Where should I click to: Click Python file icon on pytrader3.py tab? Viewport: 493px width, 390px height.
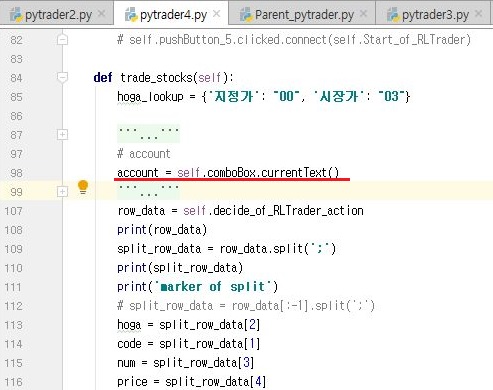pos(393,15)
